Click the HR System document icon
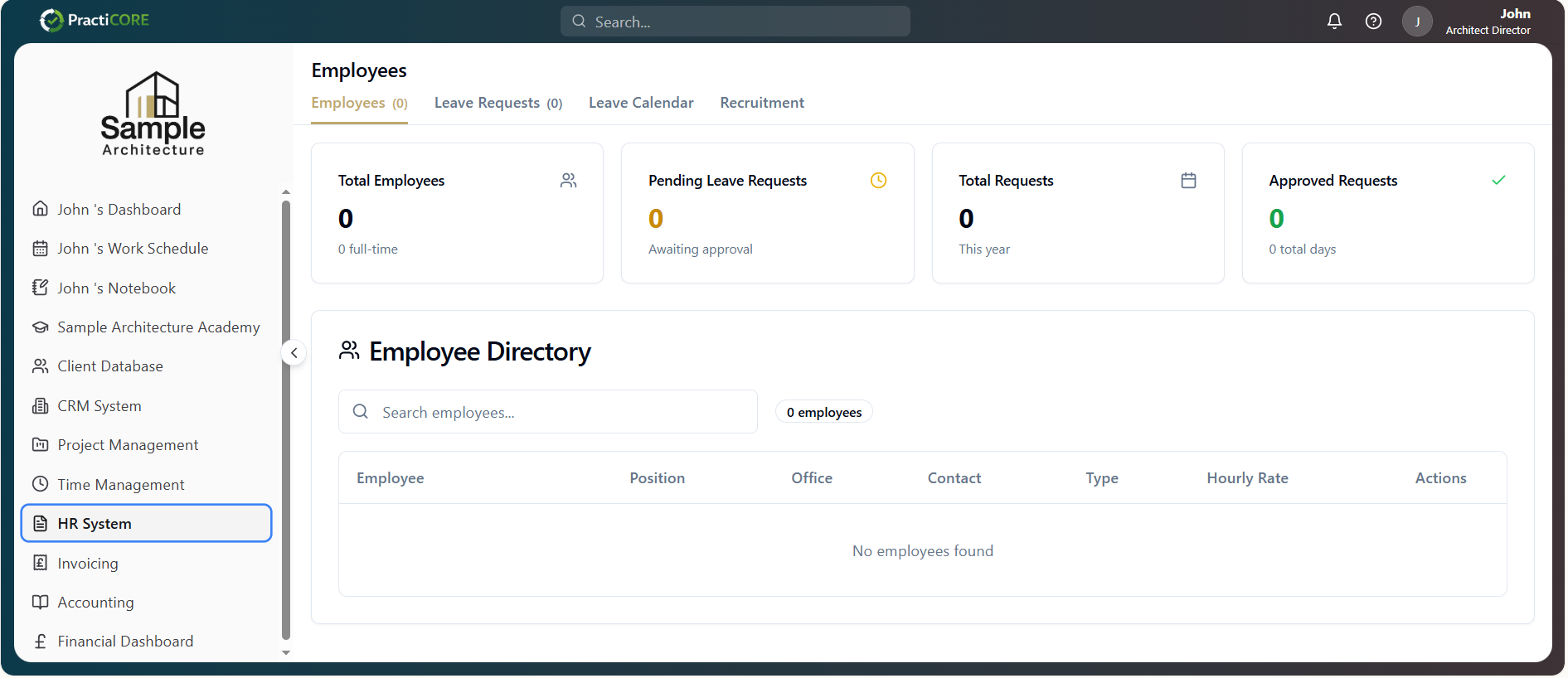The height and width of the screenshot is (678, 1568). (x=40, y=524)
